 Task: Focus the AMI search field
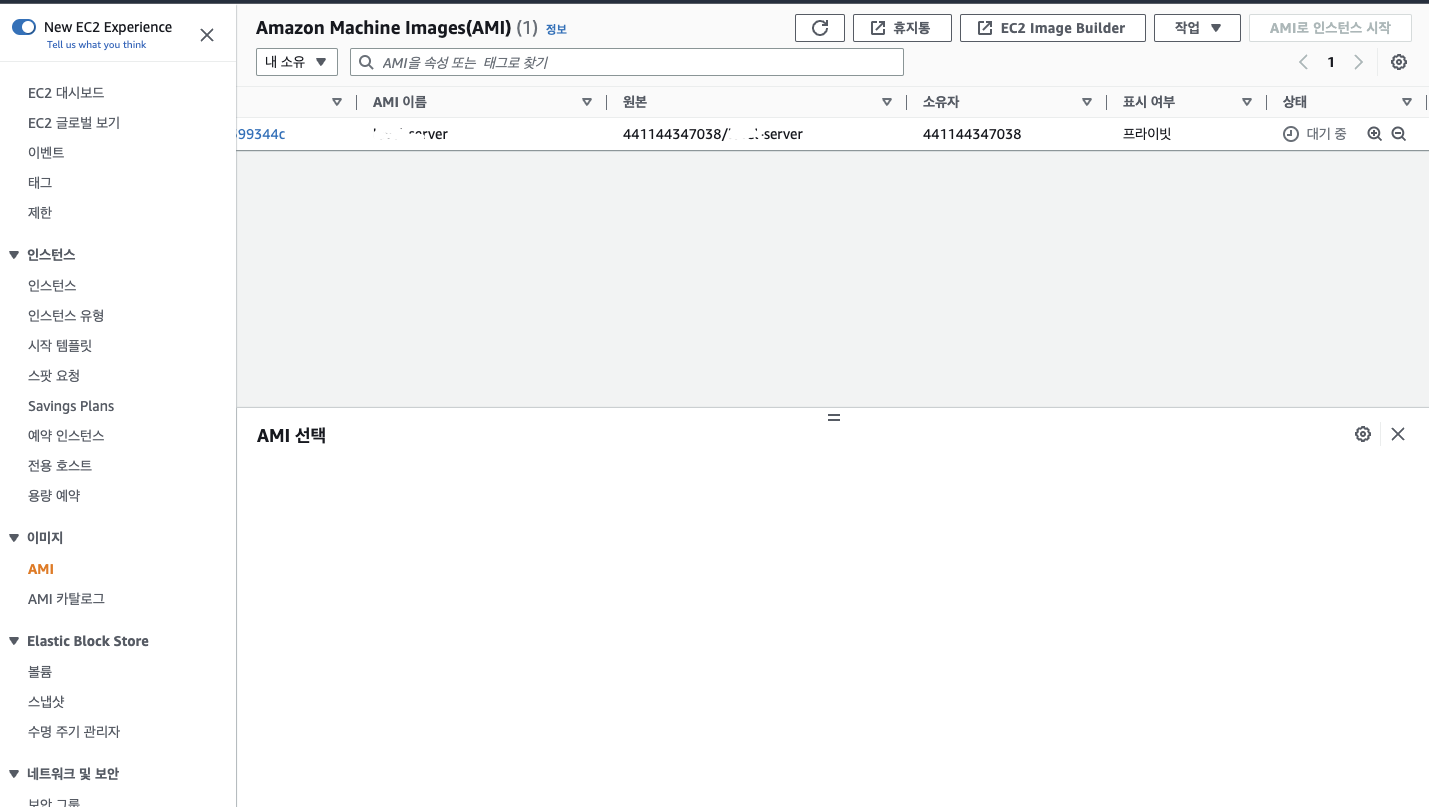(x=627, y=62)
